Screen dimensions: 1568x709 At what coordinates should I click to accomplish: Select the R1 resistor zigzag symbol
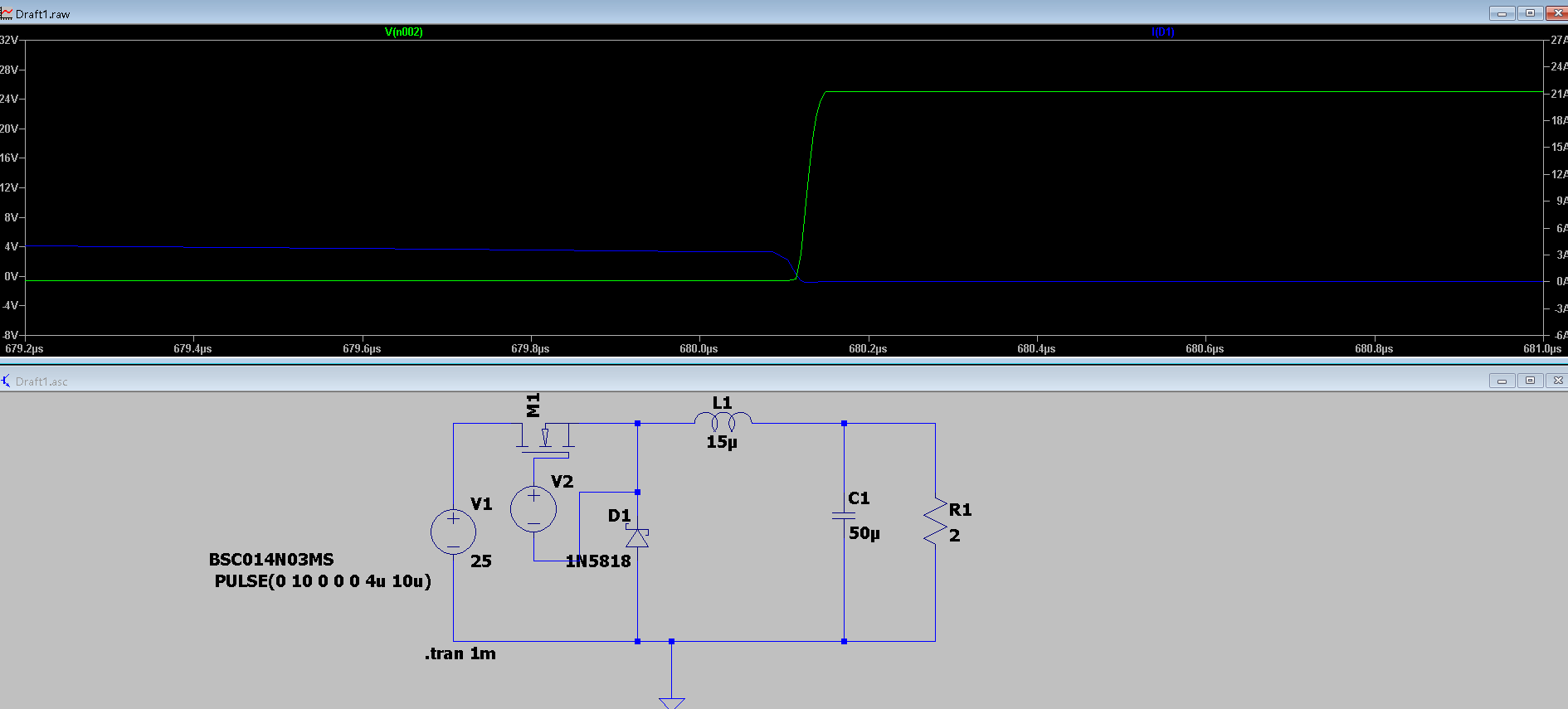tap(936, 522)
